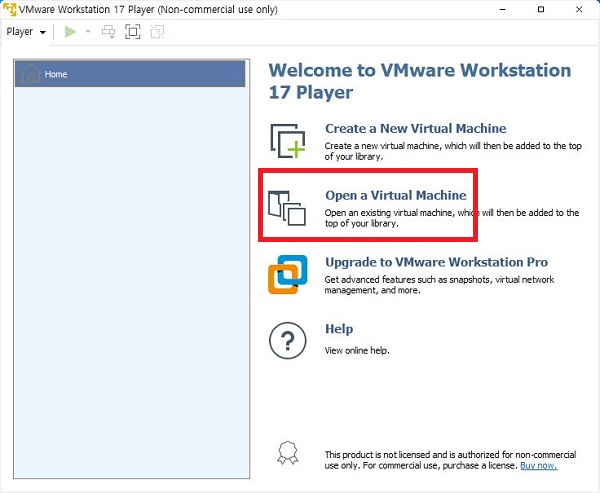Enter full screen mode via toolbar icon

point(133,32)
